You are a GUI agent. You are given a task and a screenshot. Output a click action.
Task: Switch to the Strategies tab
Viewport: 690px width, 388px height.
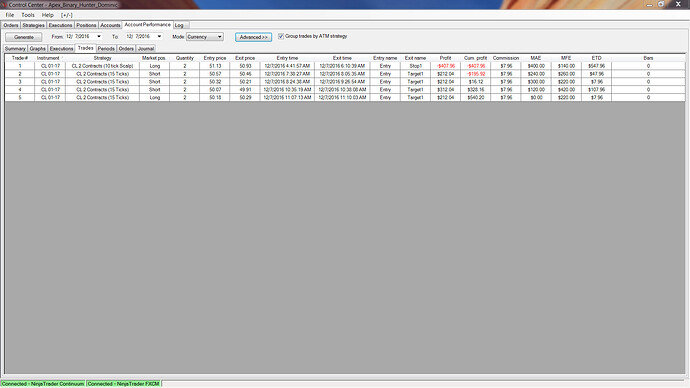pyautogui.click(x=33, y=25)
